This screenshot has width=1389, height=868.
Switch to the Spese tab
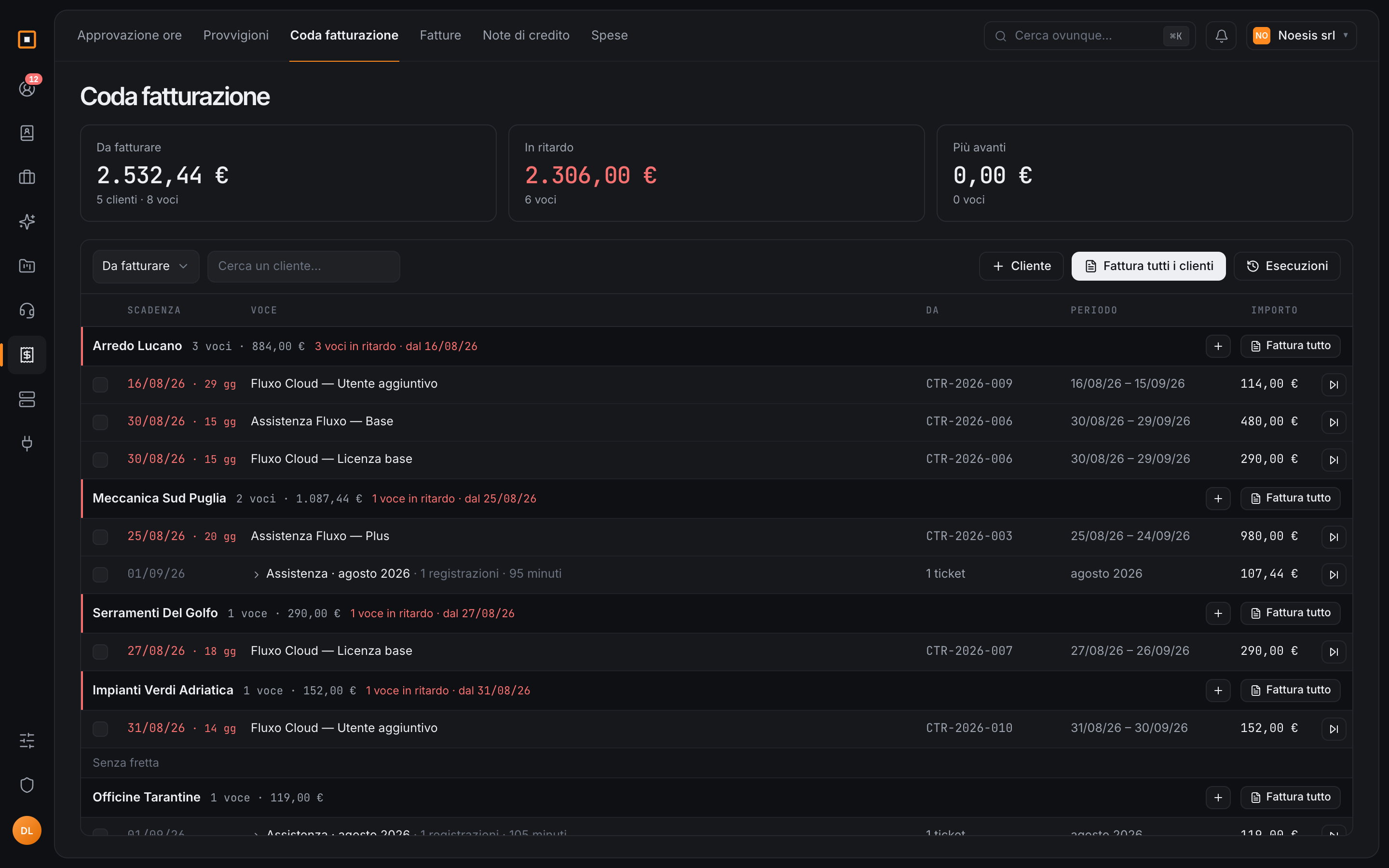pos(609,36)
